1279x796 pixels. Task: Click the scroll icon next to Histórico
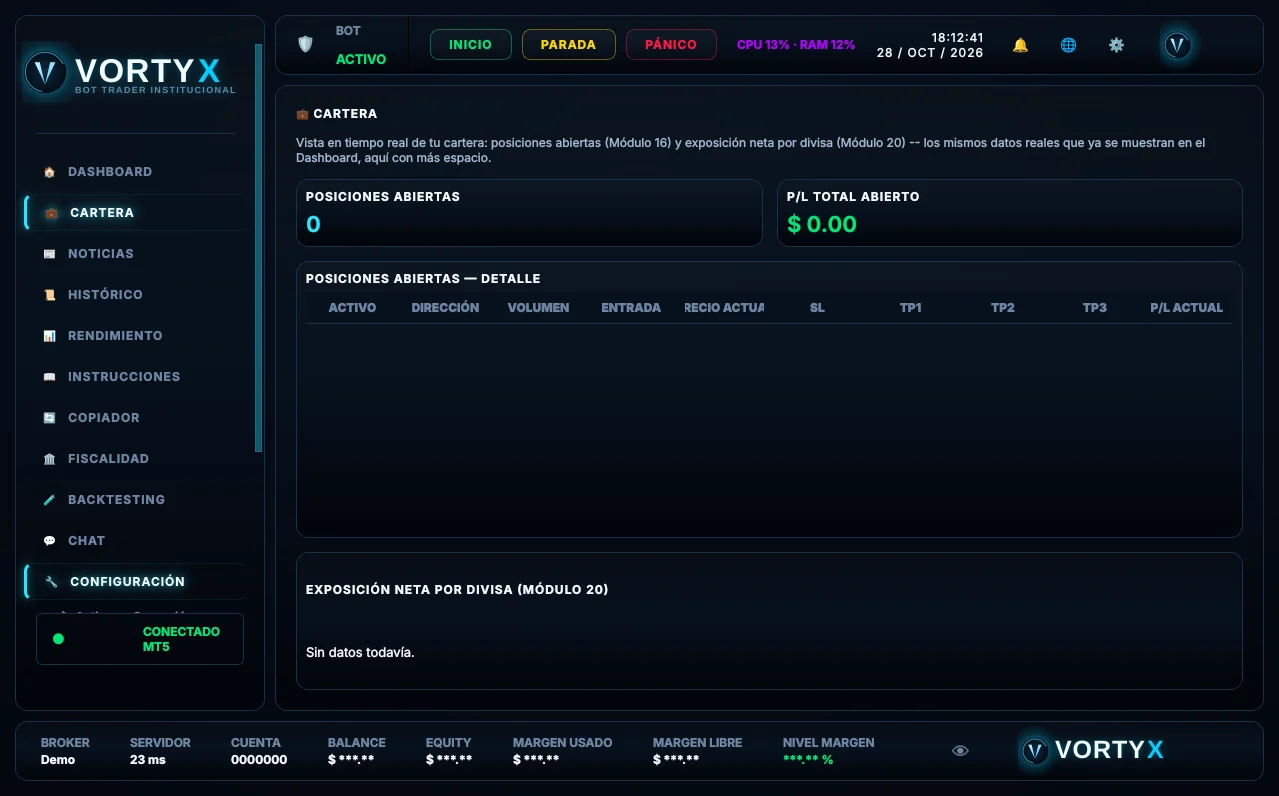pyautogui.click(x=50, y=295)
